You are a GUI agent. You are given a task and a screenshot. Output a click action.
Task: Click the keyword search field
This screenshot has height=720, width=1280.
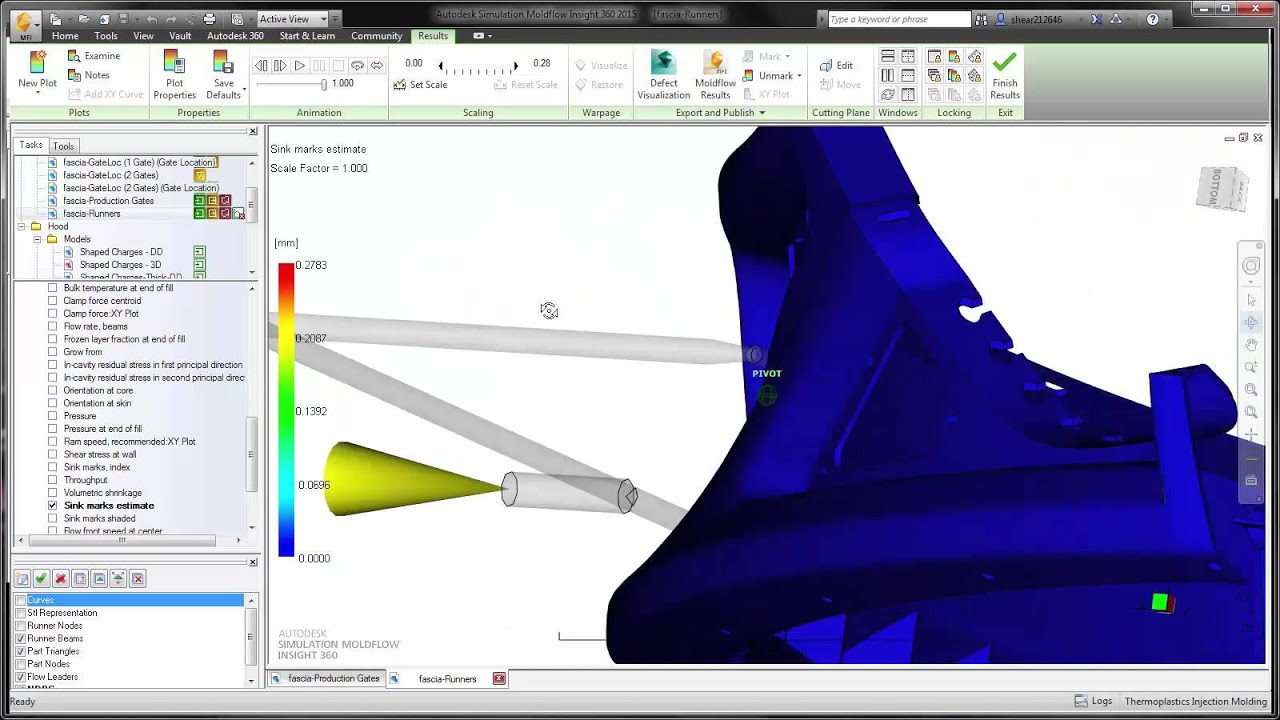(x=899, y=19)
